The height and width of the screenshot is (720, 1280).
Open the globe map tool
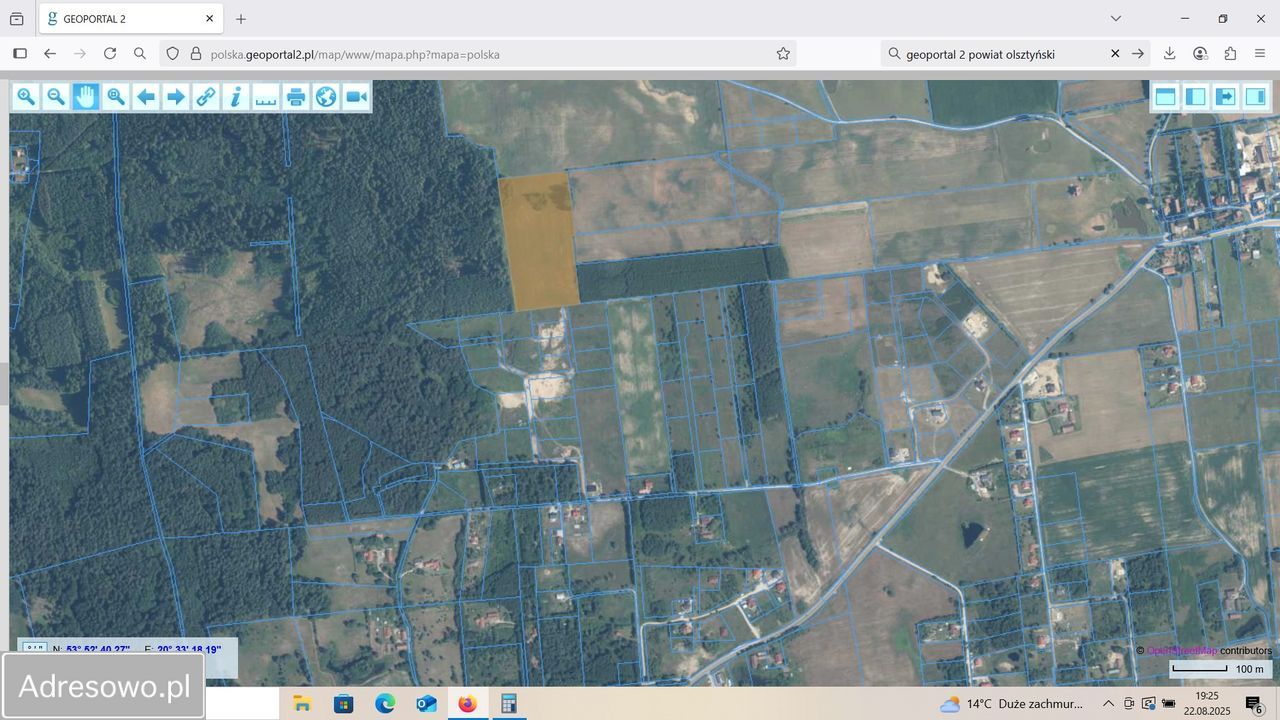[x=326, y=96]
